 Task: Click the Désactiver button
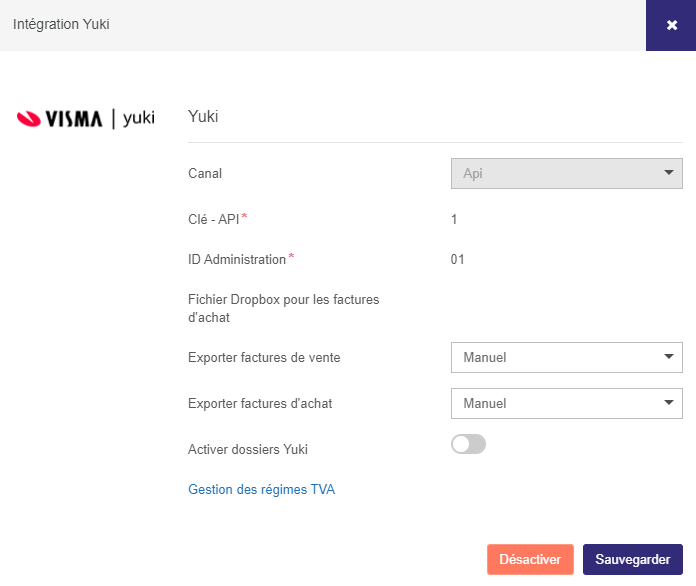[x=530, y=559]
